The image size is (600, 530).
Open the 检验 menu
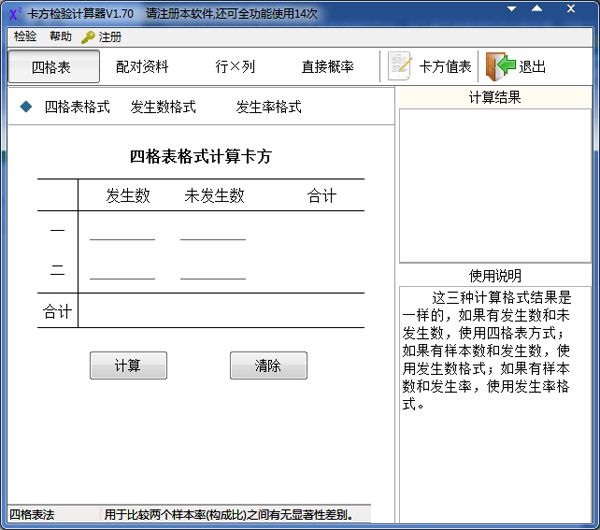coord(25,37)
